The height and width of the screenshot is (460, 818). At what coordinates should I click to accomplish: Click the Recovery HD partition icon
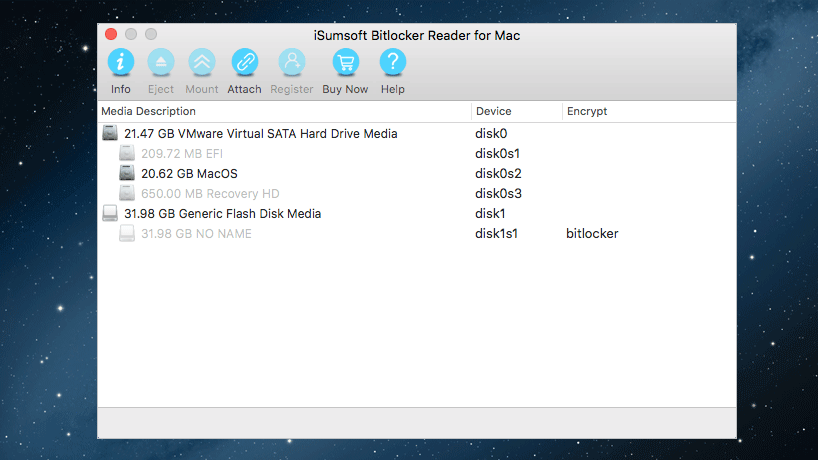[x=127, y=193]
